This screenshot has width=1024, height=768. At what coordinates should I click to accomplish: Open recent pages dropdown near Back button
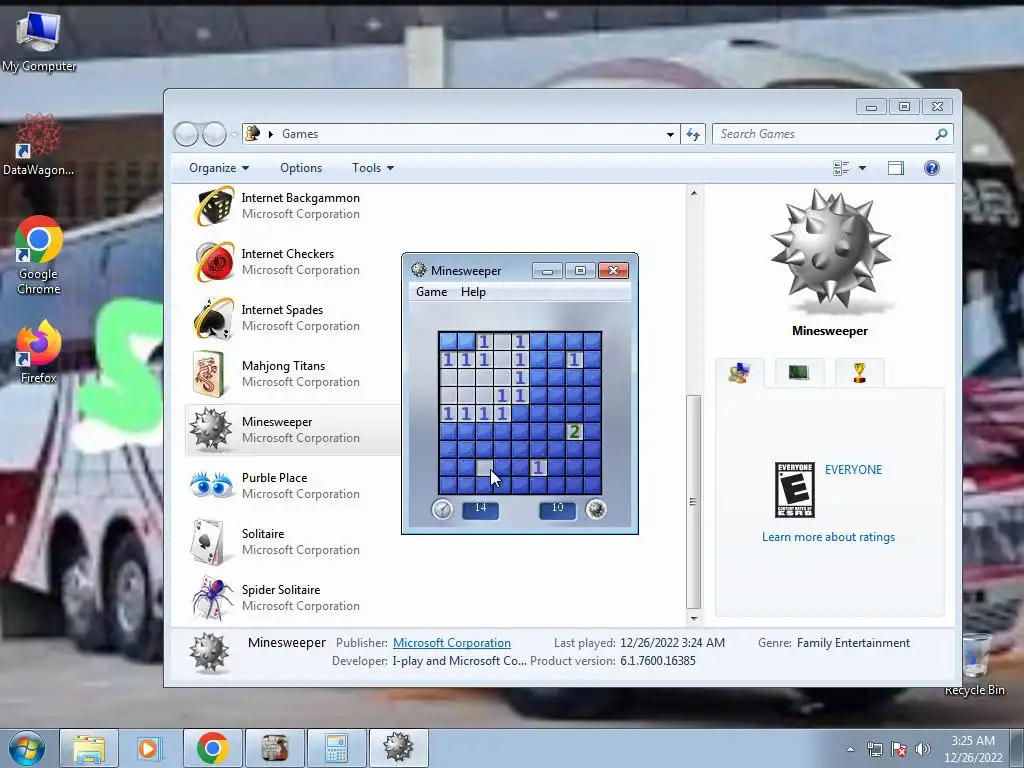click(x=234, y=135)
